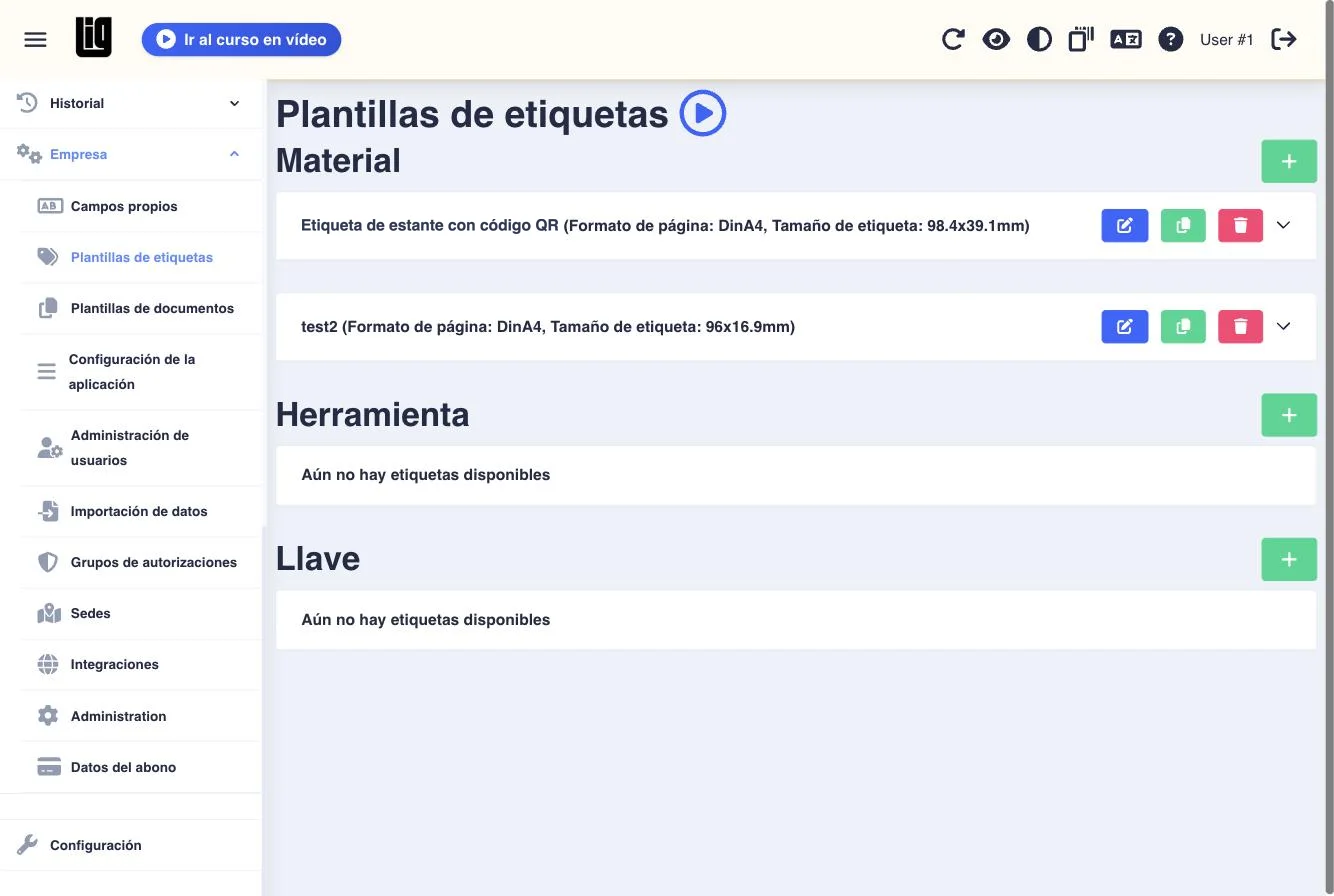Select Plantillas de etiquetas menu item
This screenshot has height=896, width=1334.
tap(140, 257)
